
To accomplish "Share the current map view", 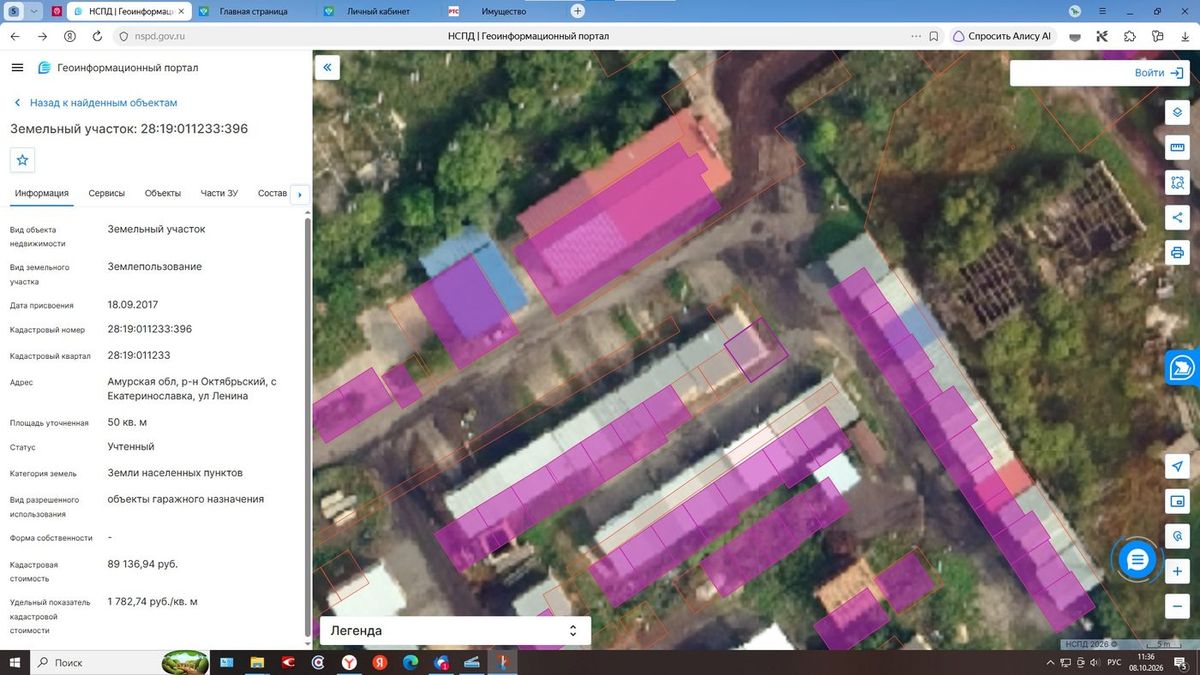I will (1177, 218).
